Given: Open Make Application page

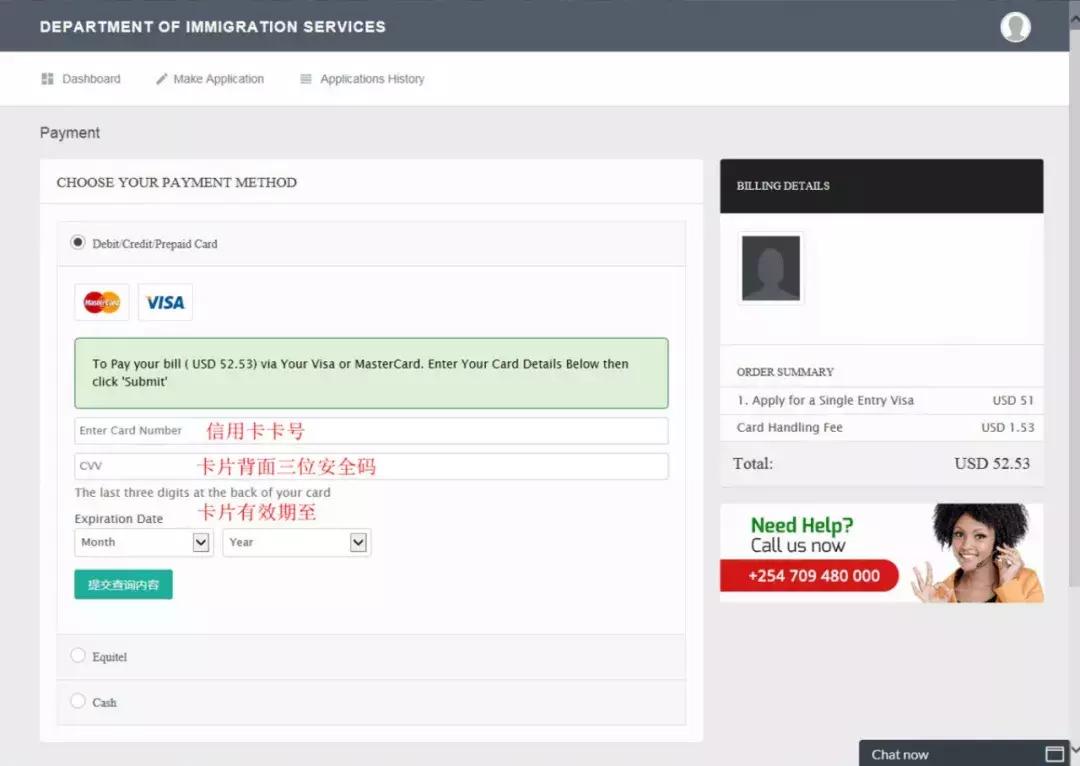Looking at the screenshot, I should [x=210, y=79].
